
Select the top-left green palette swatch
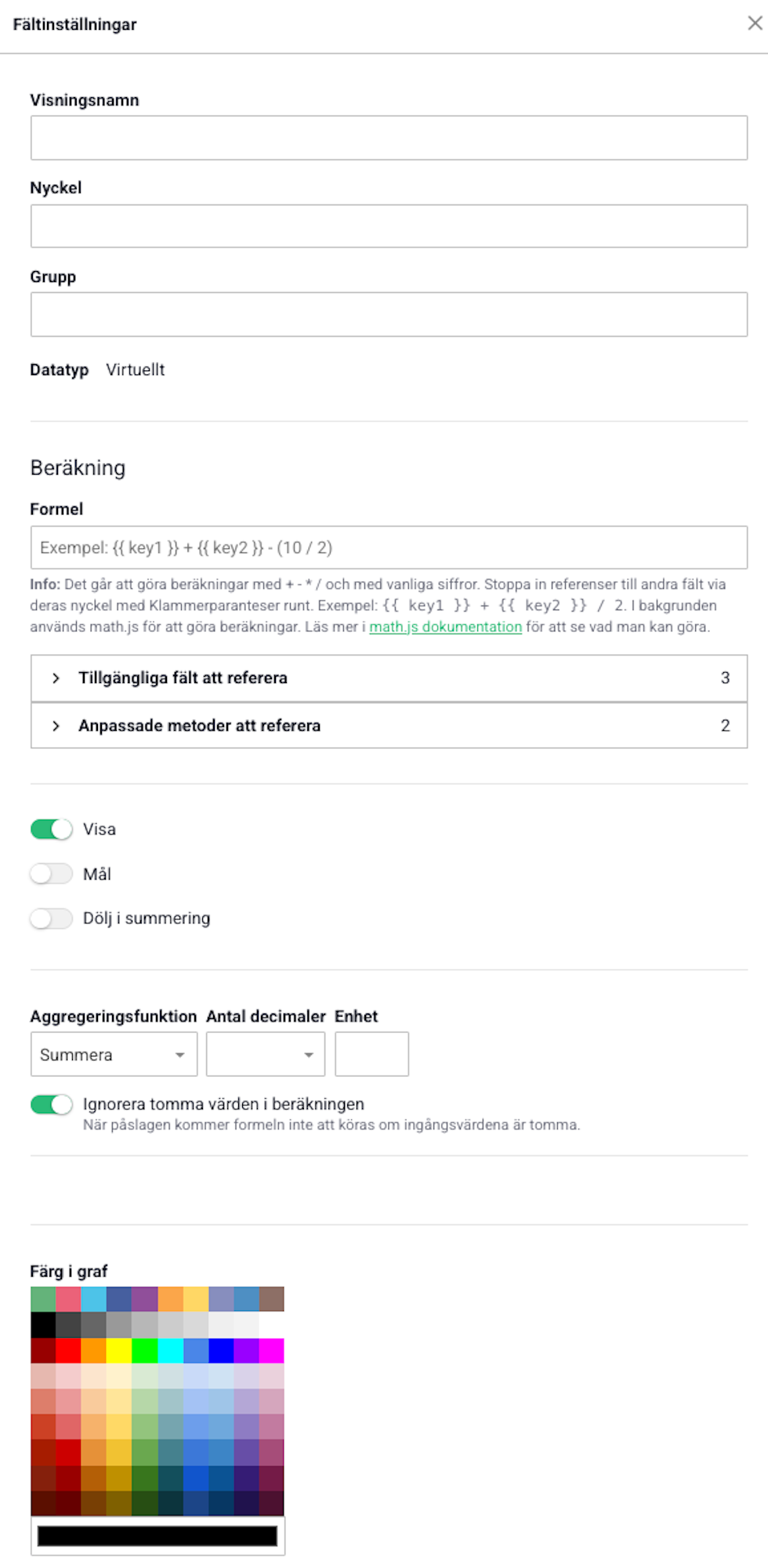point(43,1299)
